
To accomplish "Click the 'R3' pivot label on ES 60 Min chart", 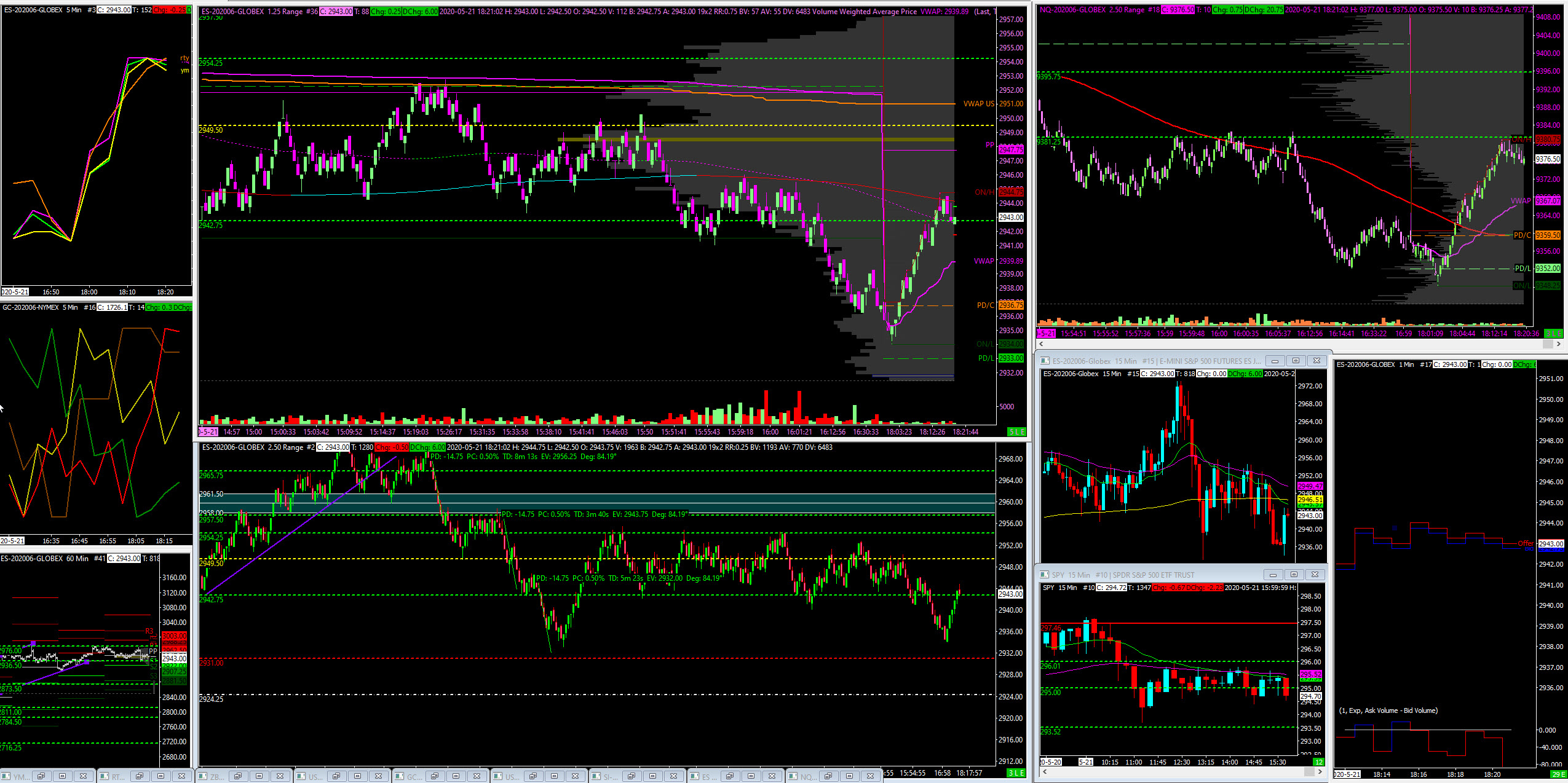I will tap(149, 631).
